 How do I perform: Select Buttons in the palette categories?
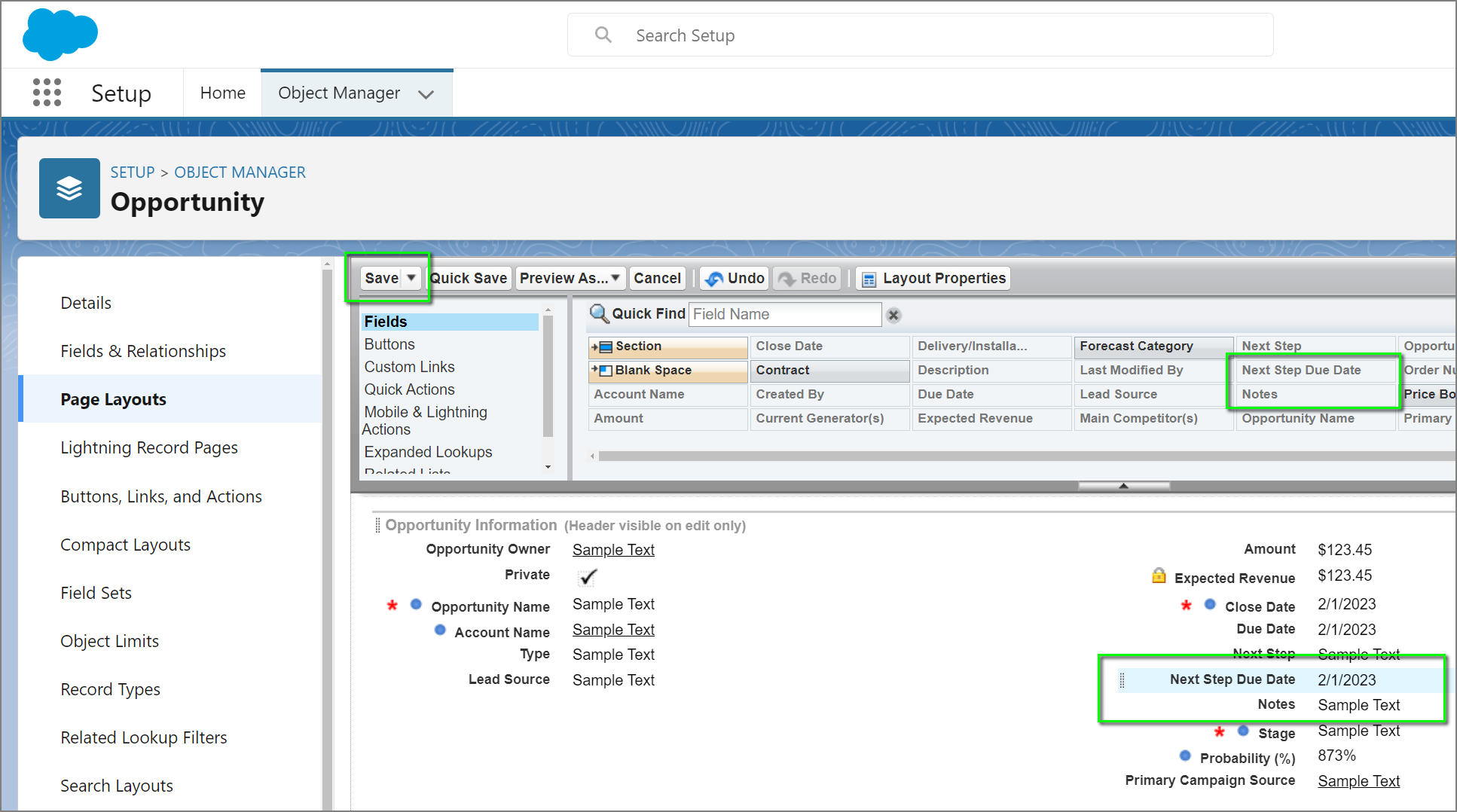[x=389, y=344]
